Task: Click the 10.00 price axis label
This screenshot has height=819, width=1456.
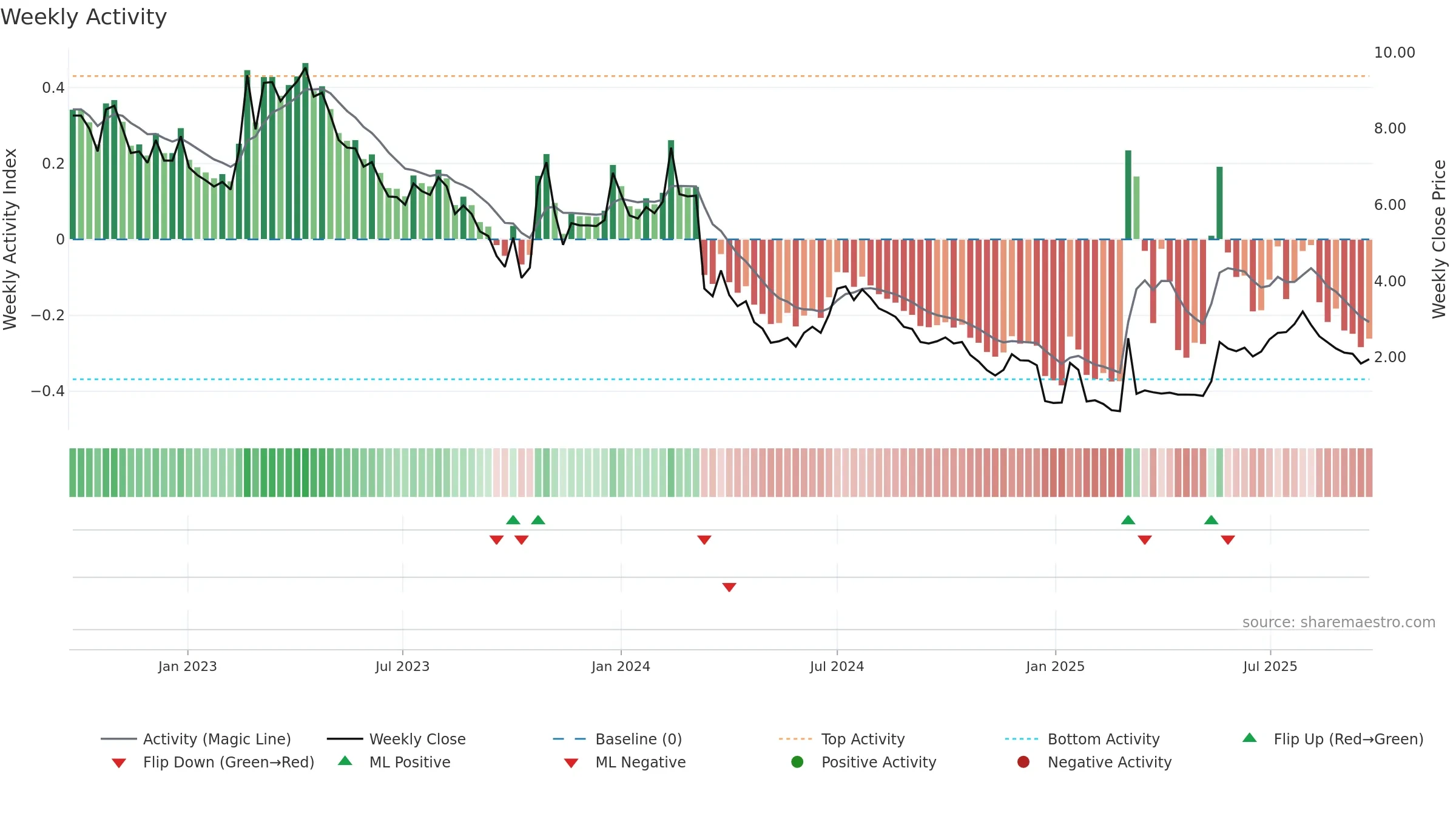Action: click(1394, 53)
